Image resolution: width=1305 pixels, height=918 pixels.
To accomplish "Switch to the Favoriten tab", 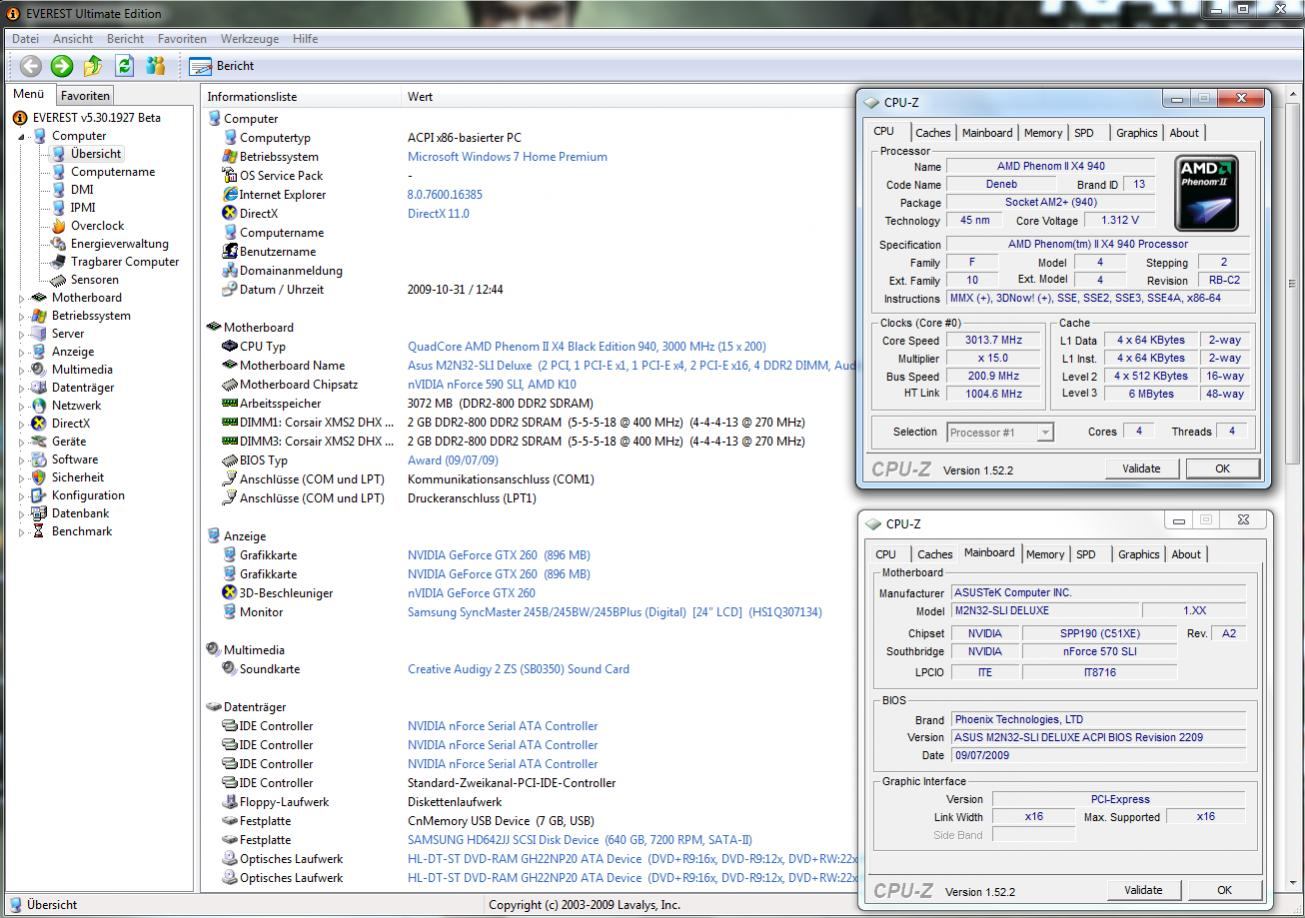I will point(84,96).
